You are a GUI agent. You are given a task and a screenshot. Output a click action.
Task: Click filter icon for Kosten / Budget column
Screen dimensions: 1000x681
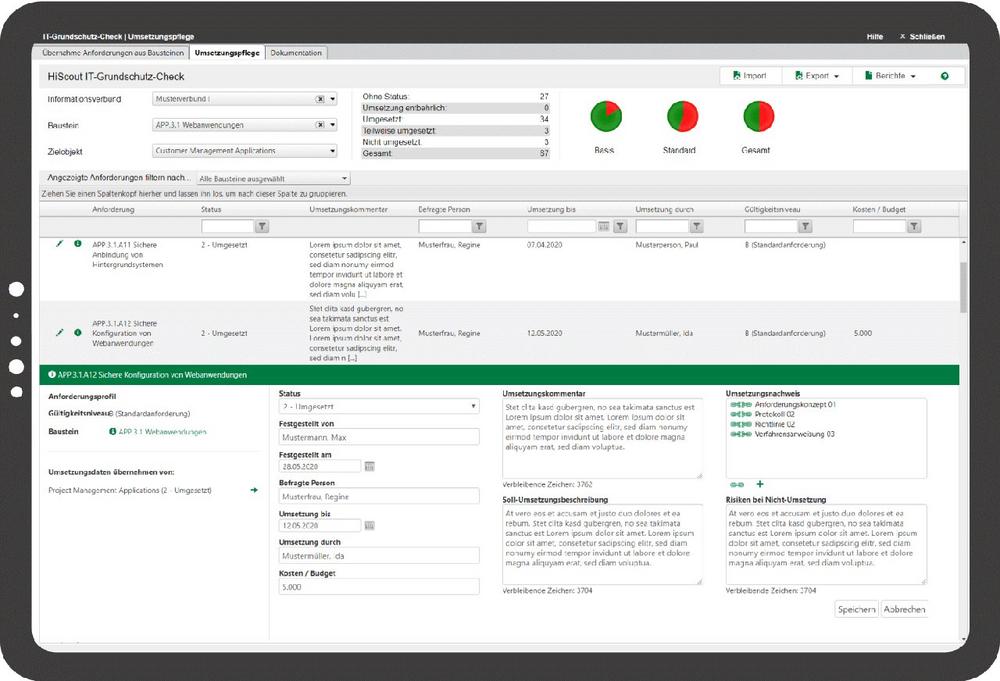(x=913, y=227)
